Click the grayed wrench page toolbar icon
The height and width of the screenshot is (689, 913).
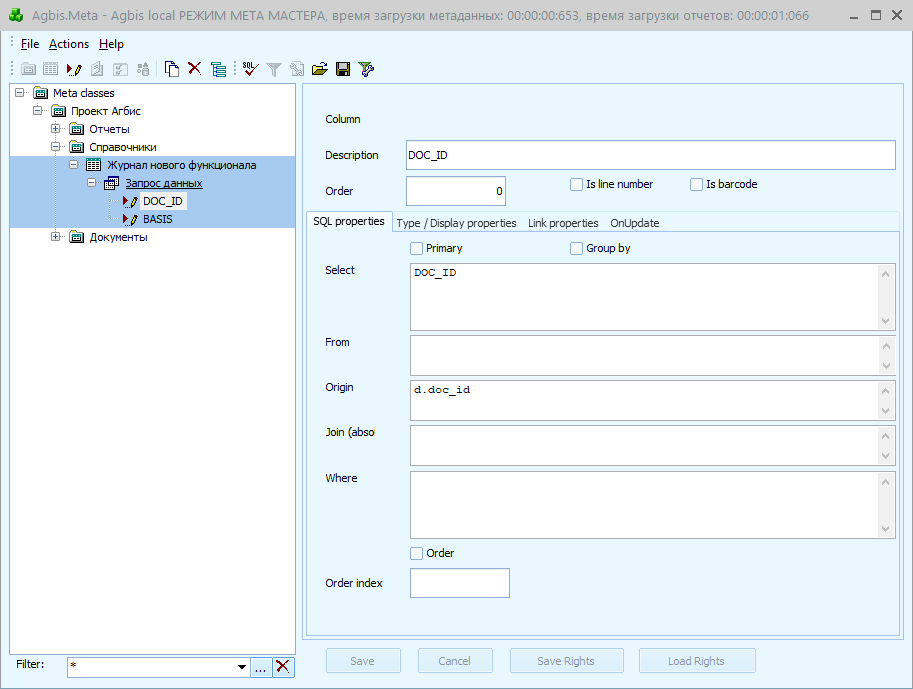click(297, 69)
